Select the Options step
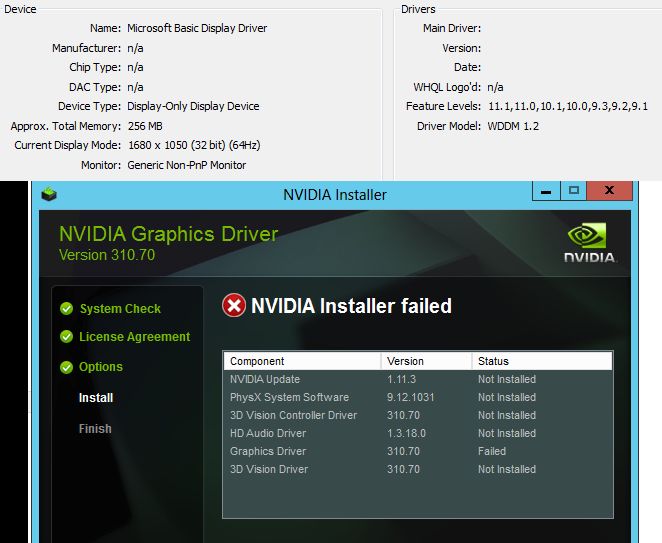Screen dimensions: 662x543 coord(101,367)
